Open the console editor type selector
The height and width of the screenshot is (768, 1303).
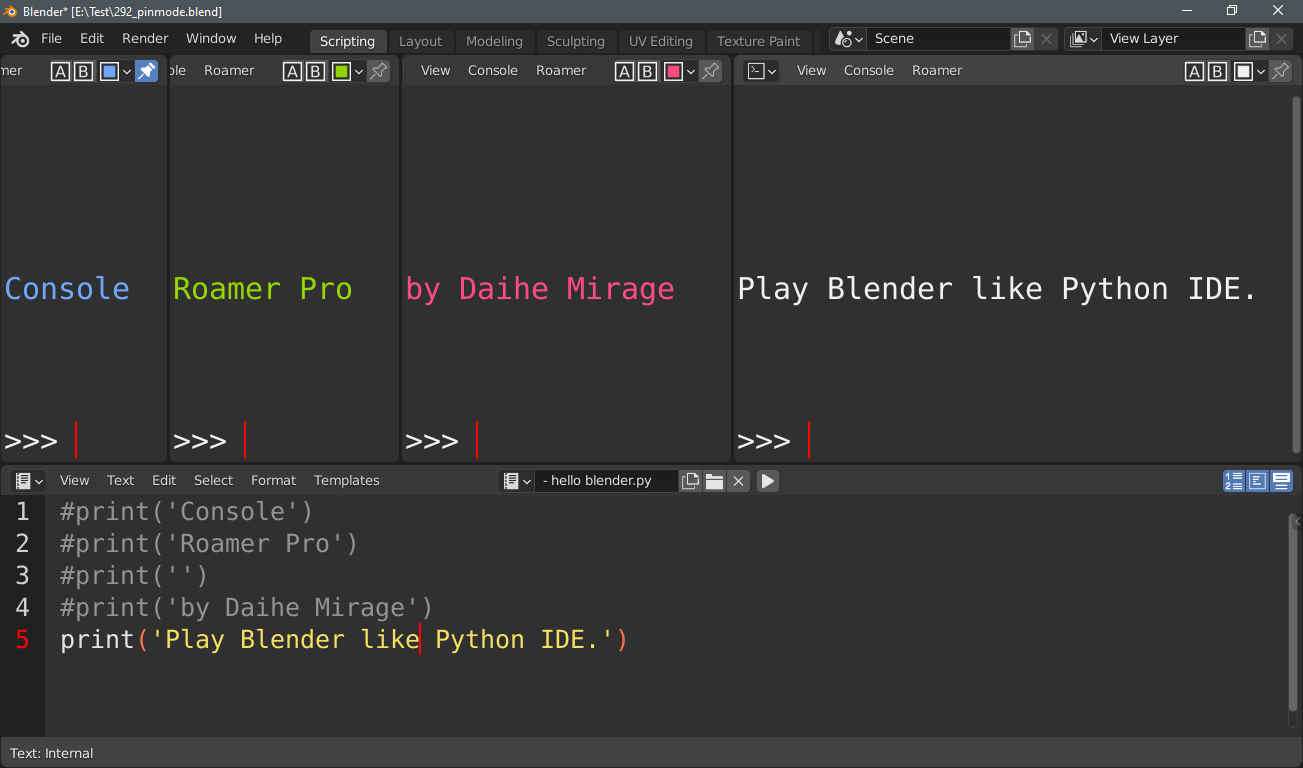point(763,71)
